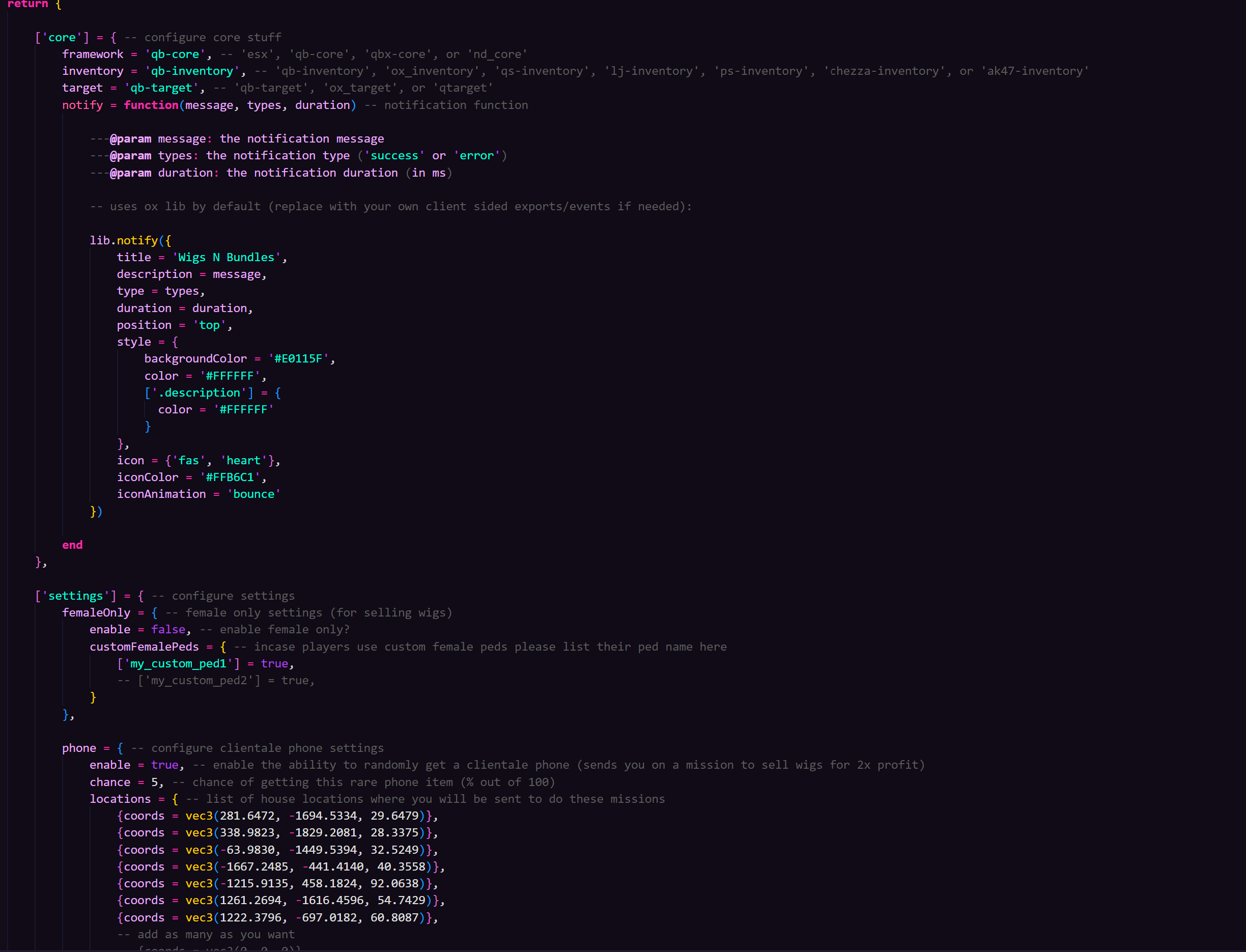Click the 'Wigs N Bundles' title string
This screenshot has height=952, width=1246.
(226, 258)
